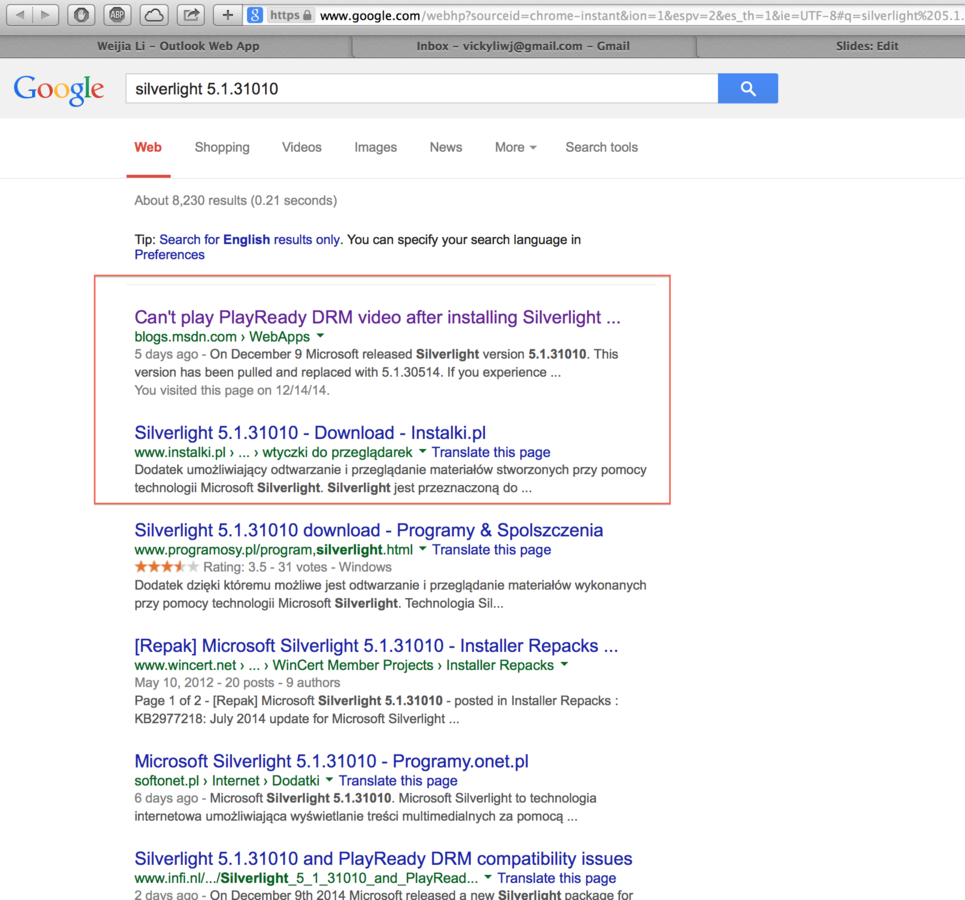Open the Share menu in the toolbar
This screenshot has height=900, width=965.
191,14
